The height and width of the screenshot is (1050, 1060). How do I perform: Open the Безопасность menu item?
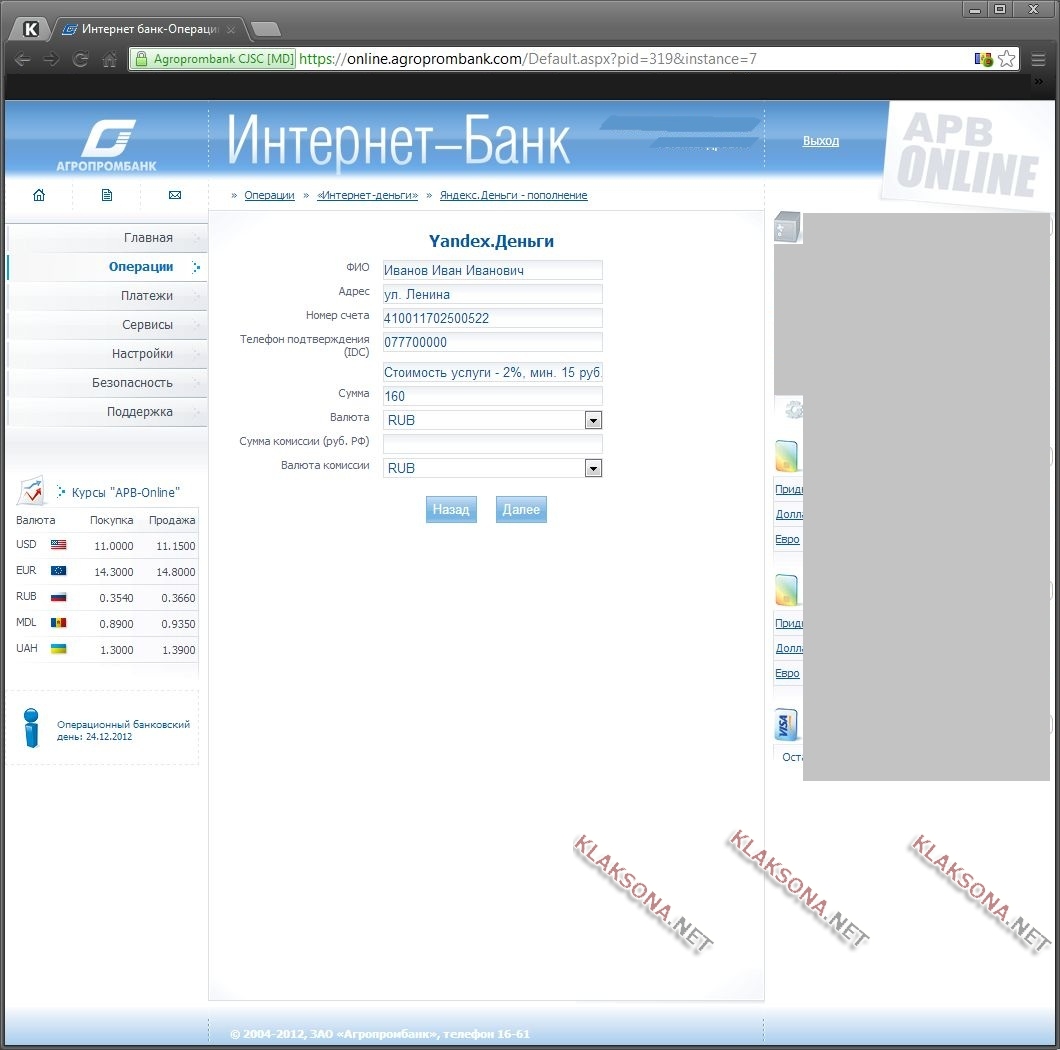pos(107,383)
